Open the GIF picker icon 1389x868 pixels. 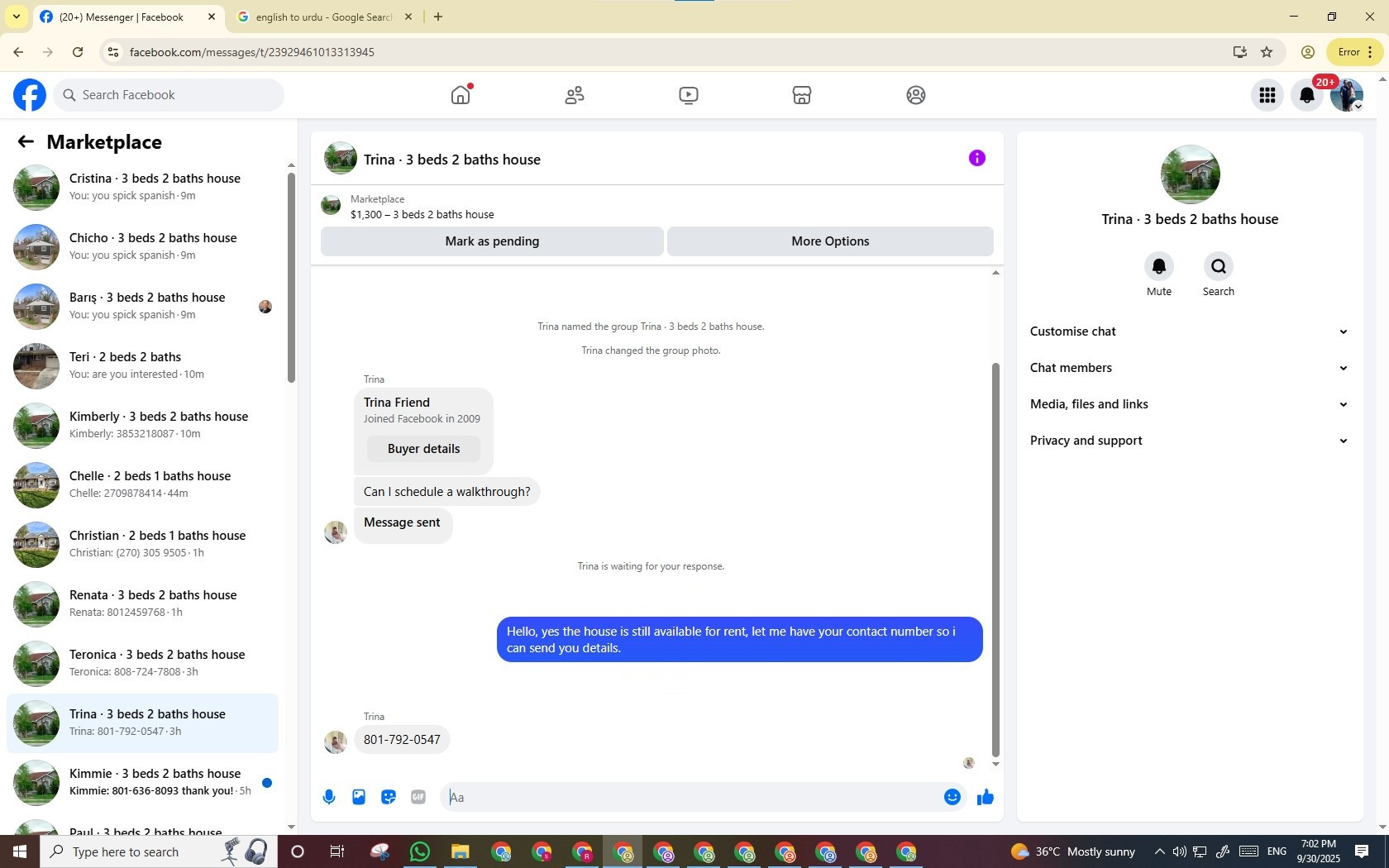(x=418, y=797)
